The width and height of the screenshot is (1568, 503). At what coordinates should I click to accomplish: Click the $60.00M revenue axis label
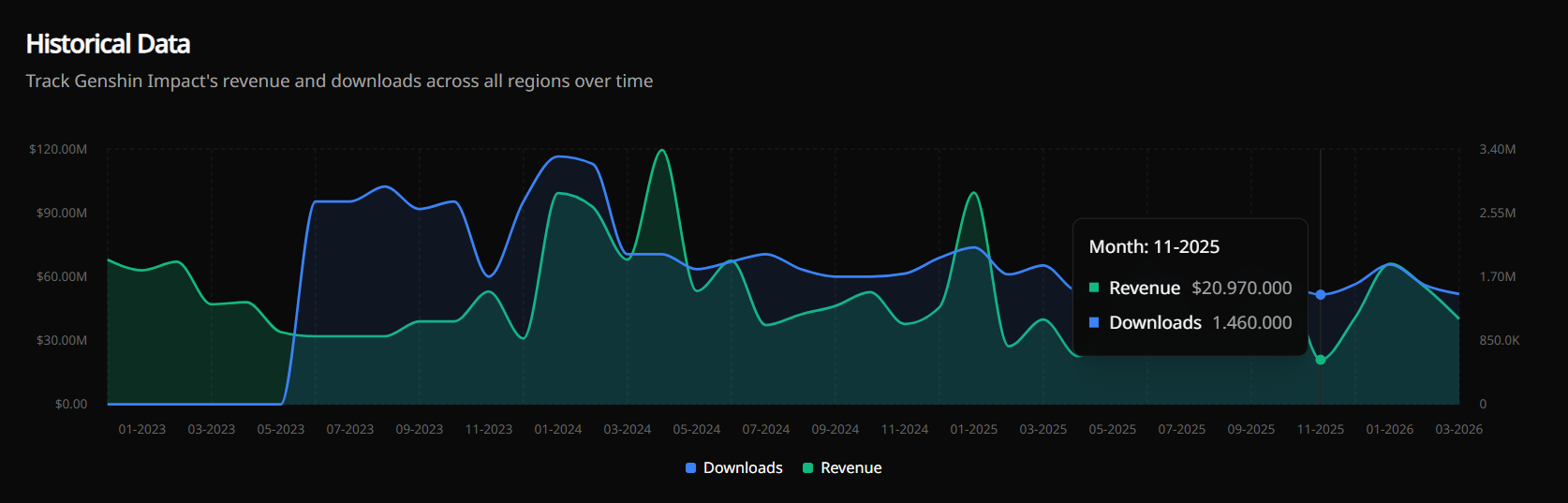point(62,276)
